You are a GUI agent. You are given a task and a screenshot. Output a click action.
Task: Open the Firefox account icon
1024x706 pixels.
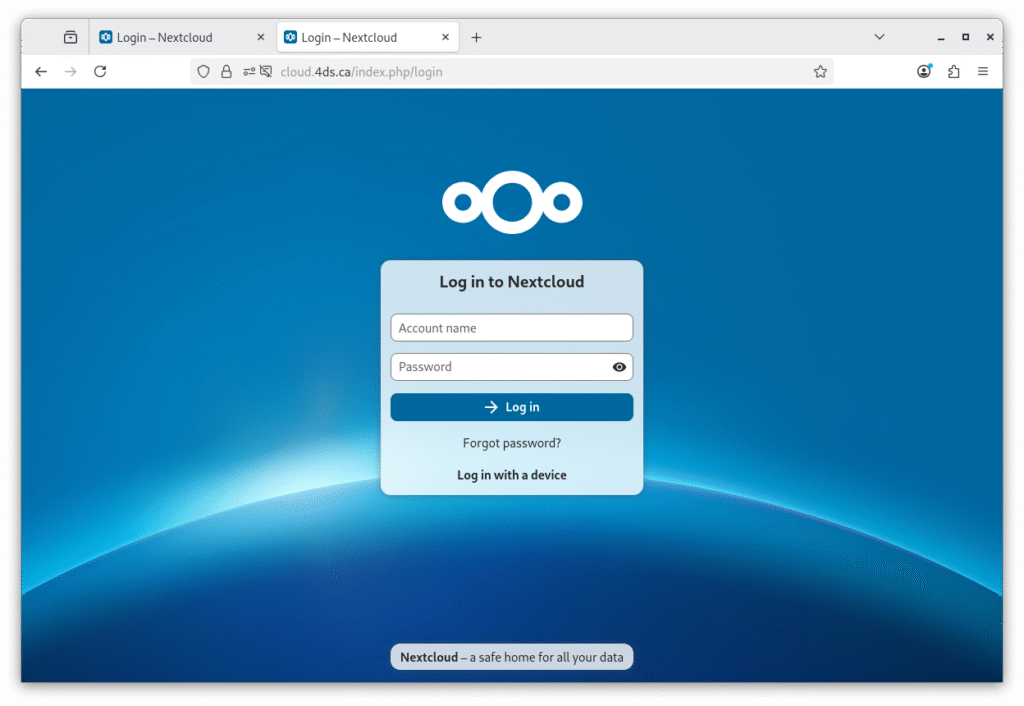(x=924, y=71)
